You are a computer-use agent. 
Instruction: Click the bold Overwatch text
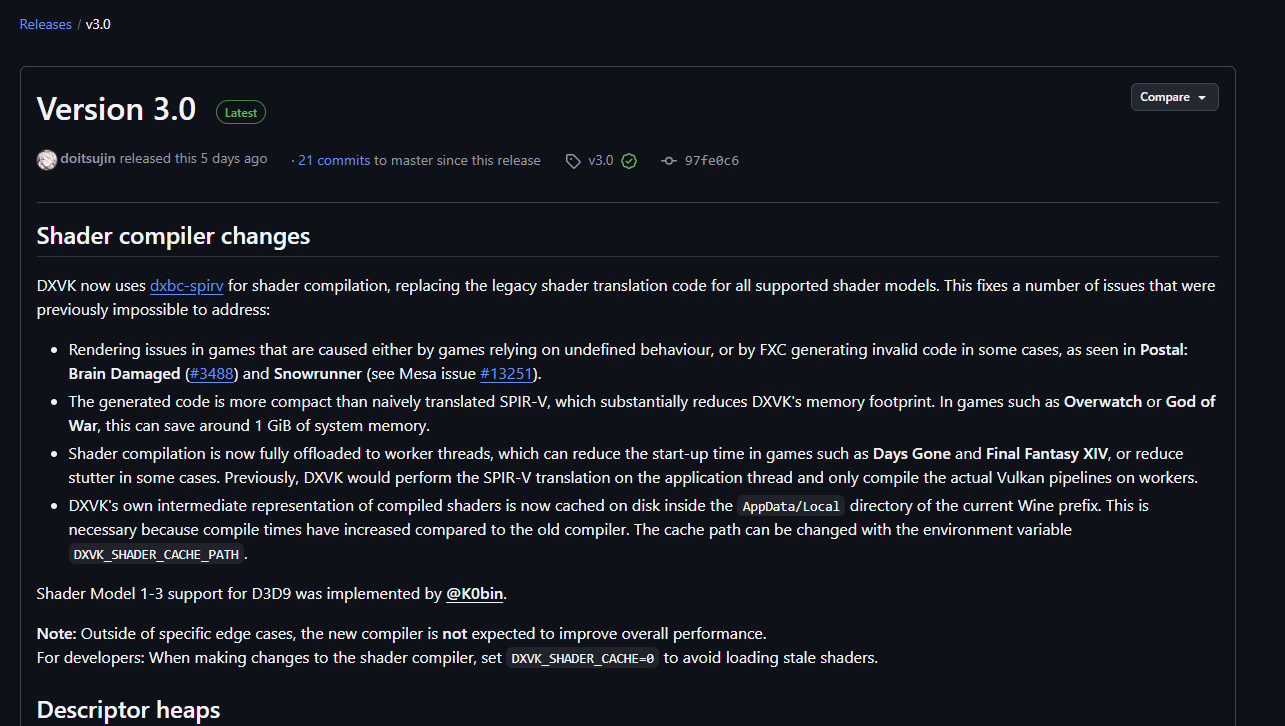1103,402
